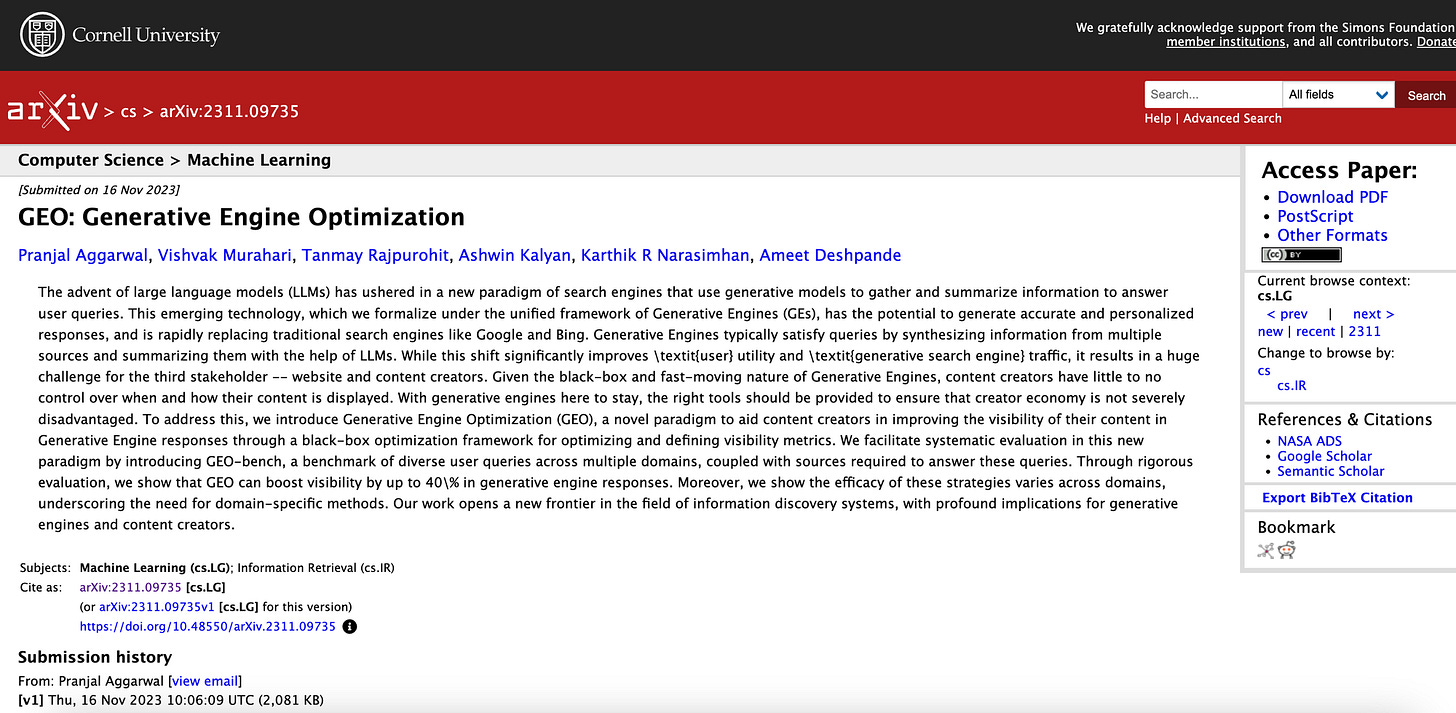The height and width of the screenshot is (713, 1456).
Task: Share the paper on Reddit
Action: (x=1287, y=549)
